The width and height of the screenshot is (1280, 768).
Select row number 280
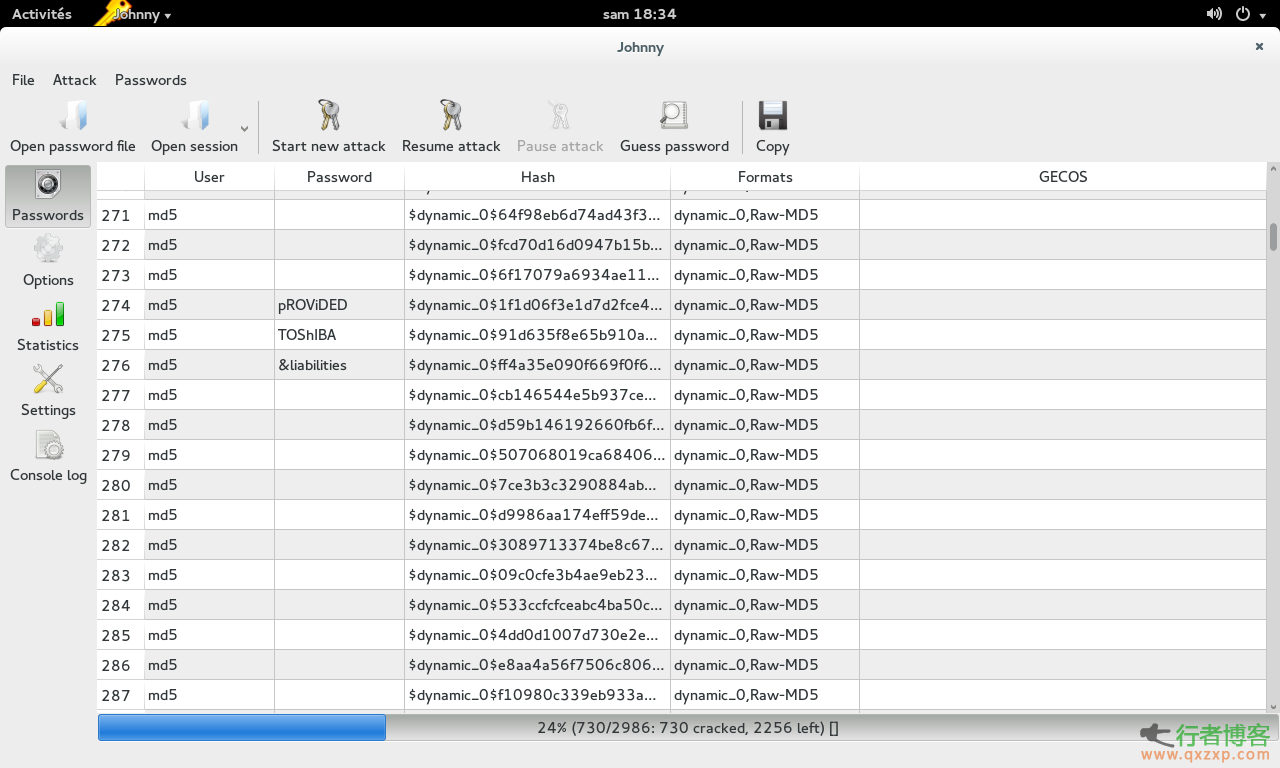tap(120, 485)
